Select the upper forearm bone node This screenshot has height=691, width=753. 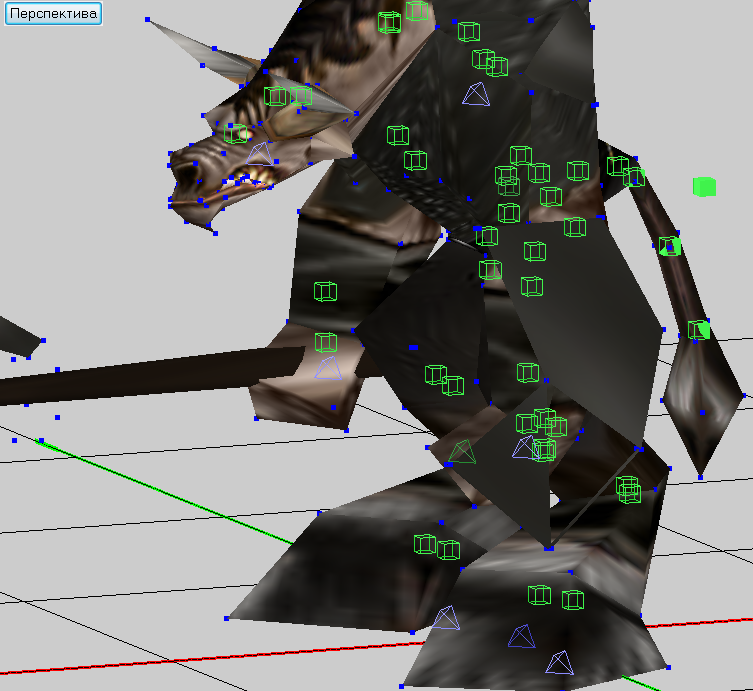click(x=325, y=291)
